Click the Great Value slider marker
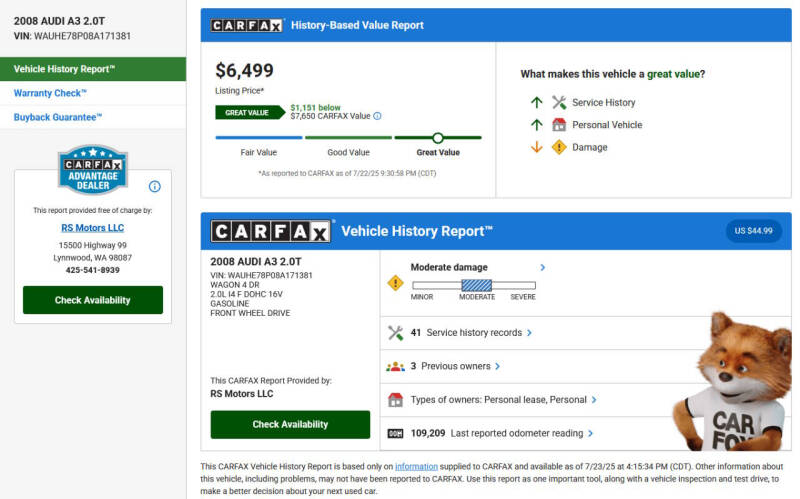 coord(437,138)
